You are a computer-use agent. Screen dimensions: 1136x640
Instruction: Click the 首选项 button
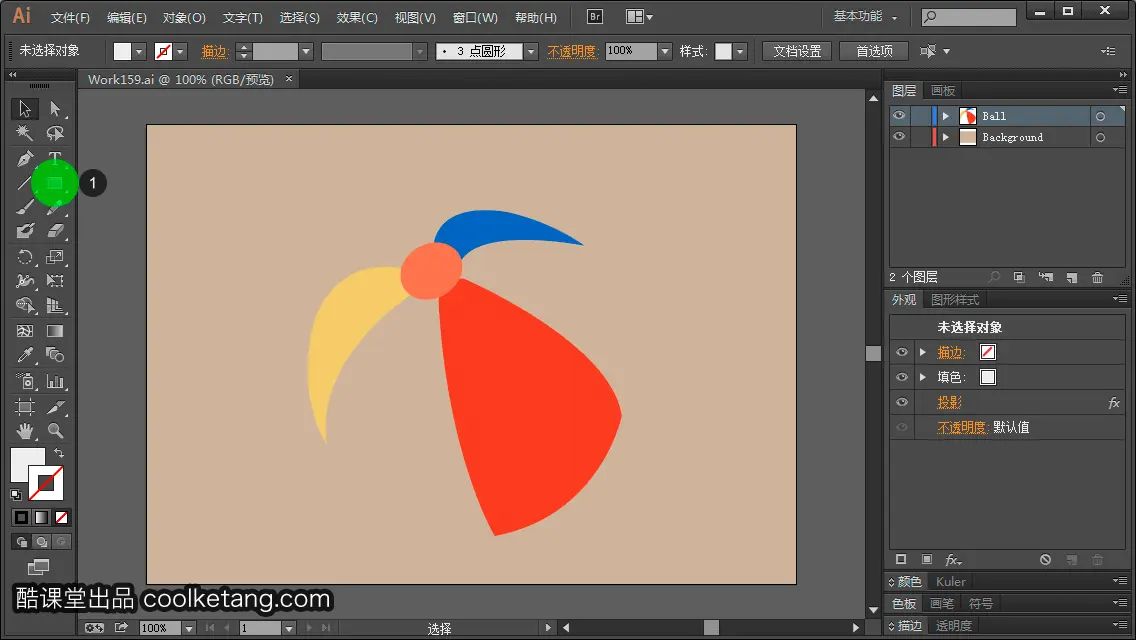click(874, 51)
